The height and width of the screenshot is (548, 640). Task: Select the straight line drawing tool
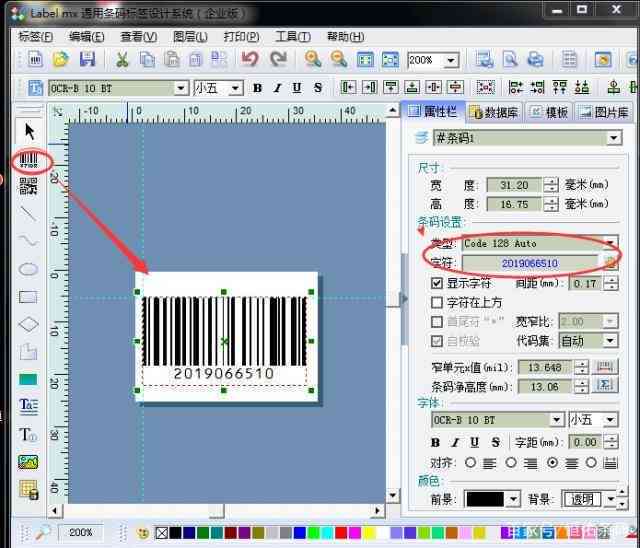pyautogui.click(x=28, y=213)
